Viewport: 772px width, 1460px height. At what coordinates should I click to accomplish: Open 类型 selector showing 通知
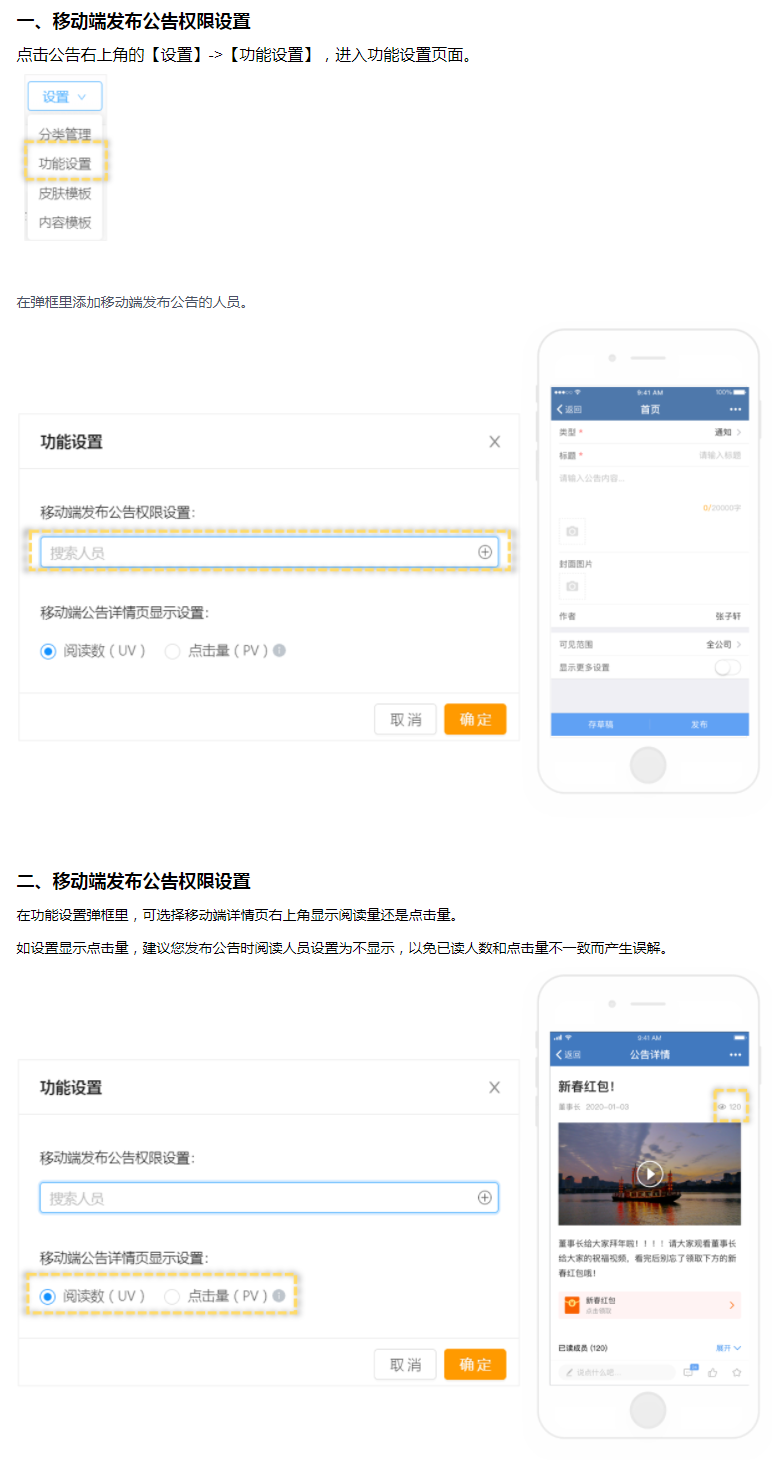pos(650,432)
